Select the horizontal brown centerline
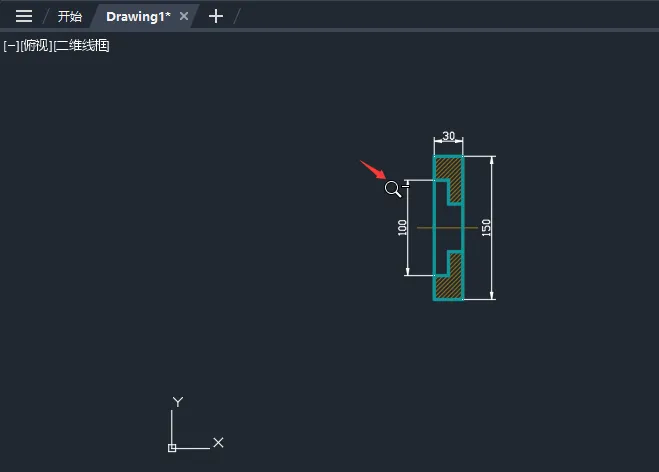 (447, 228)
